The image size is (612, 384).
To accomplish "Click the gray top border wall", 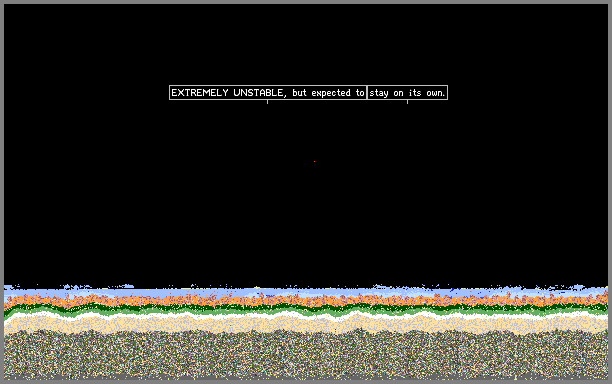I will 306,2.
